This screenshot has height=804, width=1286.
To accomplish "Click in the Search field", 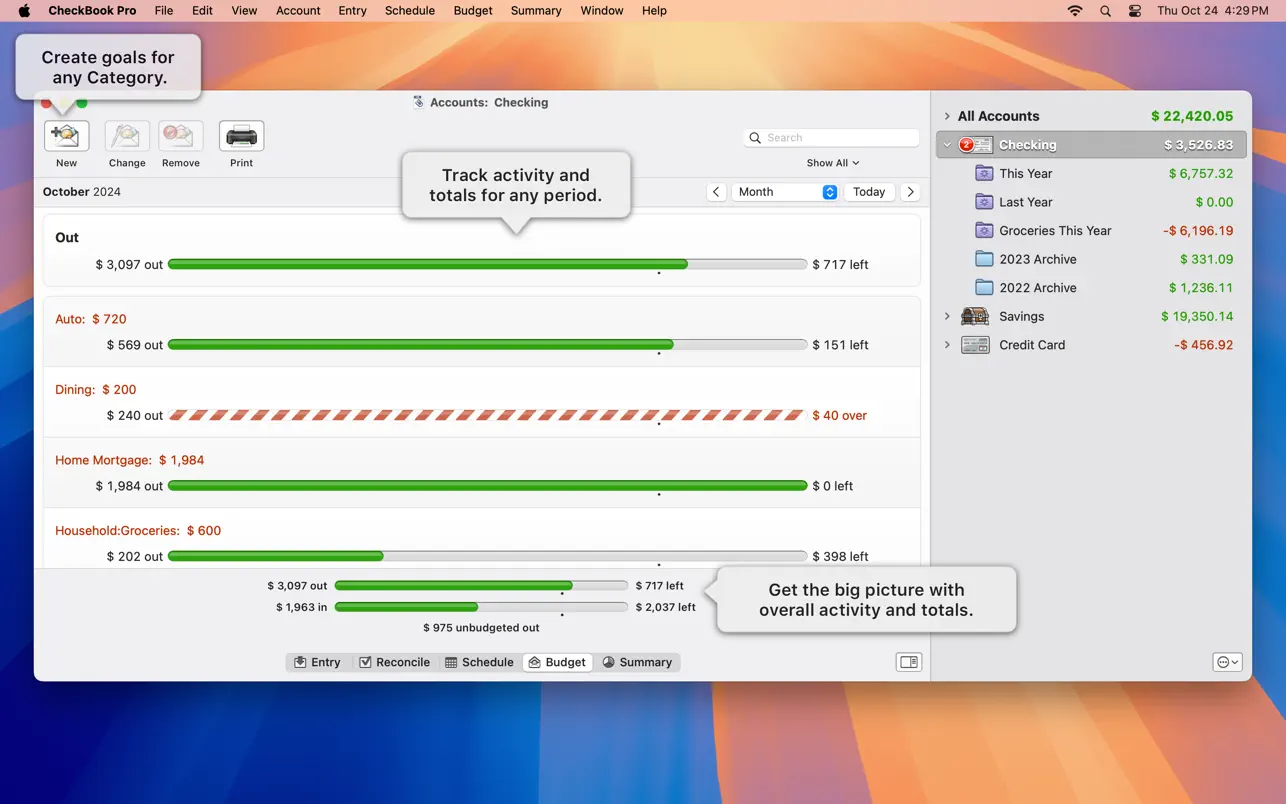I will [x=832, y=138].
